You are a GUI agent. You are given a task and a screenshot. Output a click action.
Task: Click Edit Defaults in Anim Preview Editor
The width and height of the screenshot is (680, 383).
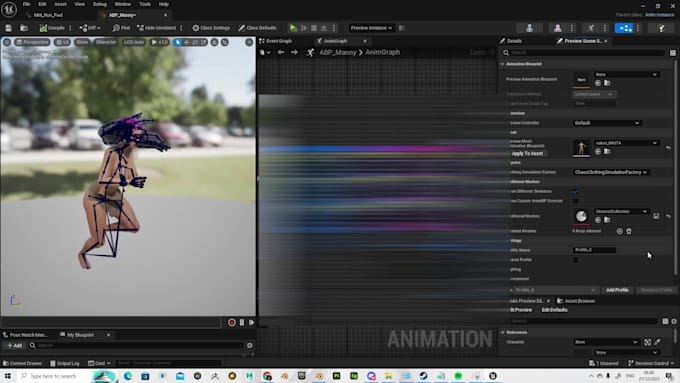click(x=554, y=310)
